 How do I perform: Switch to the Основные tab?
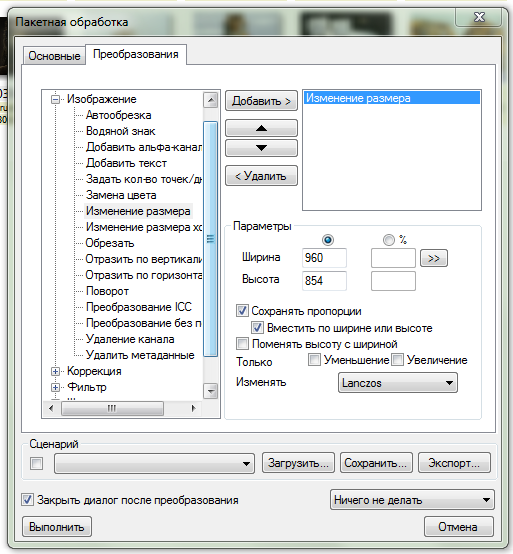pyautogui.click(x=54, y=56)
